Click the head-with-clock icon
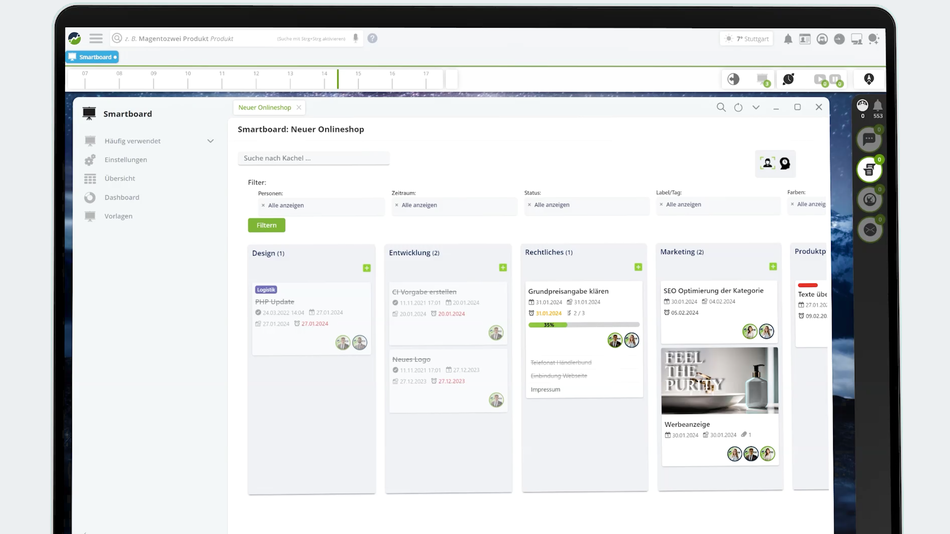 [785, 163]
